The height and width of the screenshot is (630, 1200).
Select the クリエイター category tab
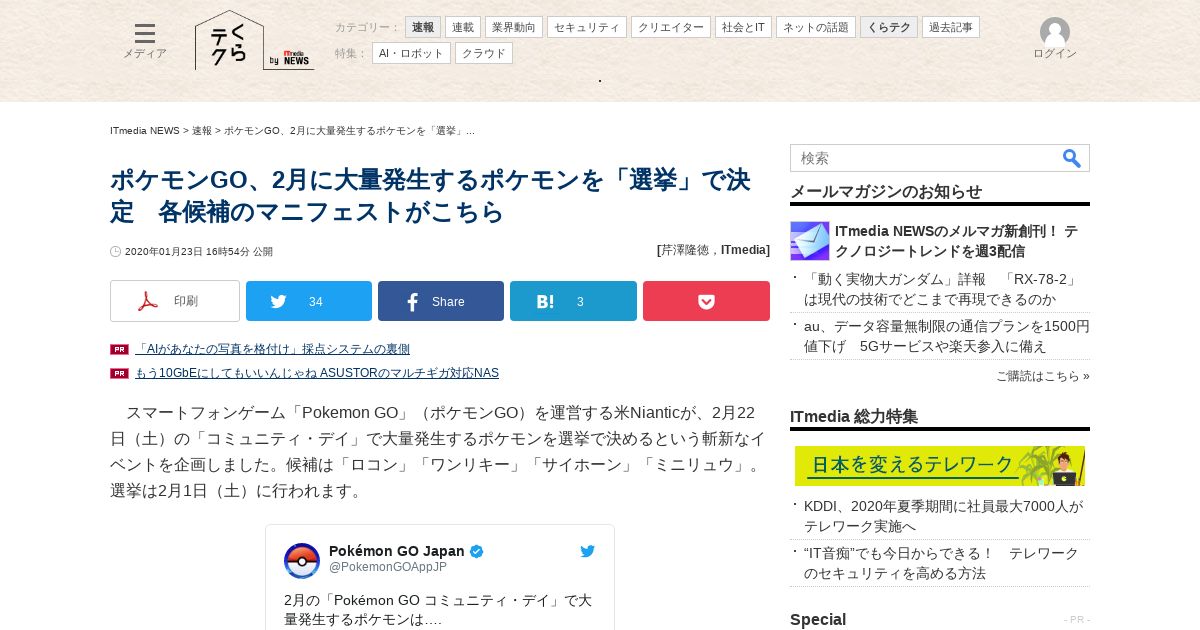click(671, 27)
